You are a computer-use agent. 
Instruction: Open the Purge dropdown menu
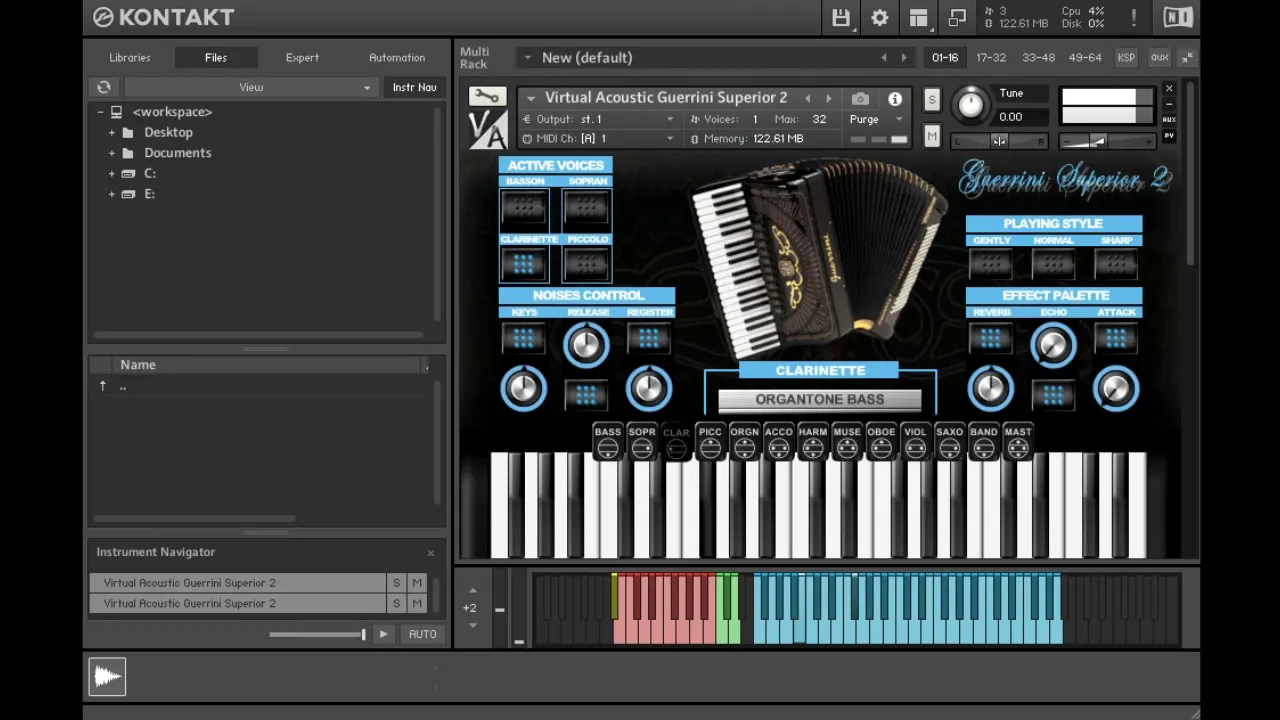876,119
